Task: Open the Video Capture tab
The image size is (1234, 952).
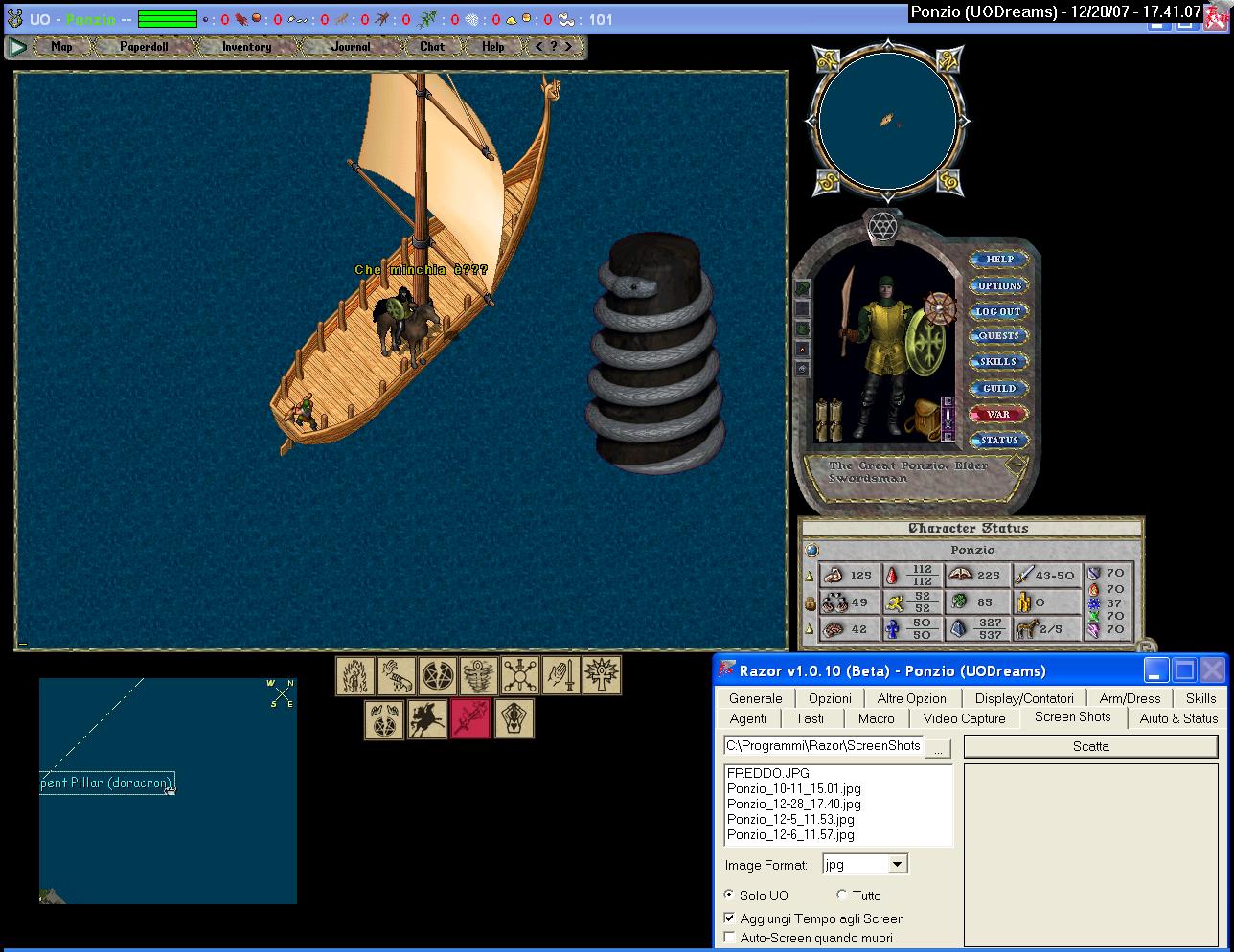Action: point(964,718)
